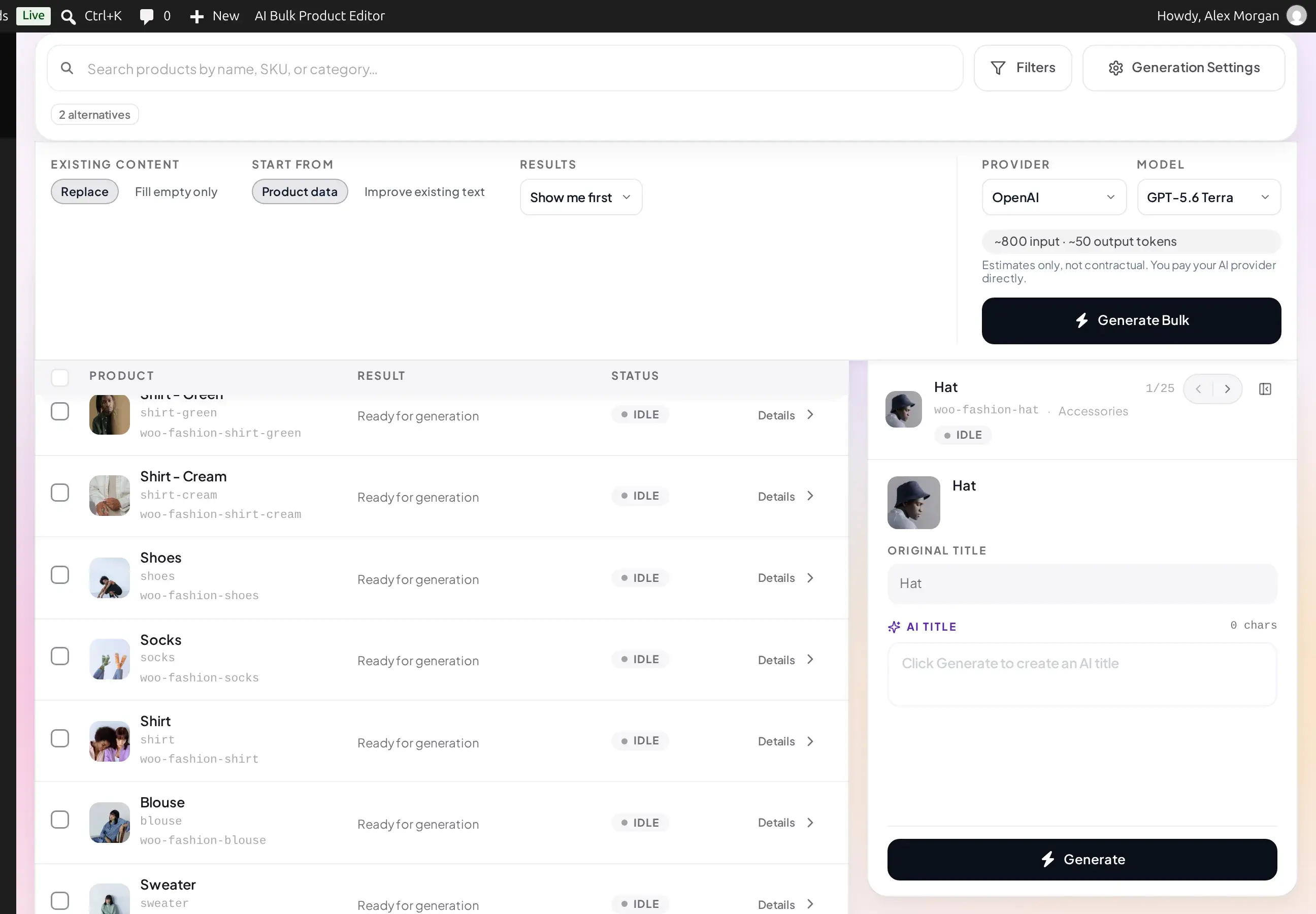Open the GPT-5.6 Terra model dropdown
The image size is (1316, 914).
(1208, 198)
